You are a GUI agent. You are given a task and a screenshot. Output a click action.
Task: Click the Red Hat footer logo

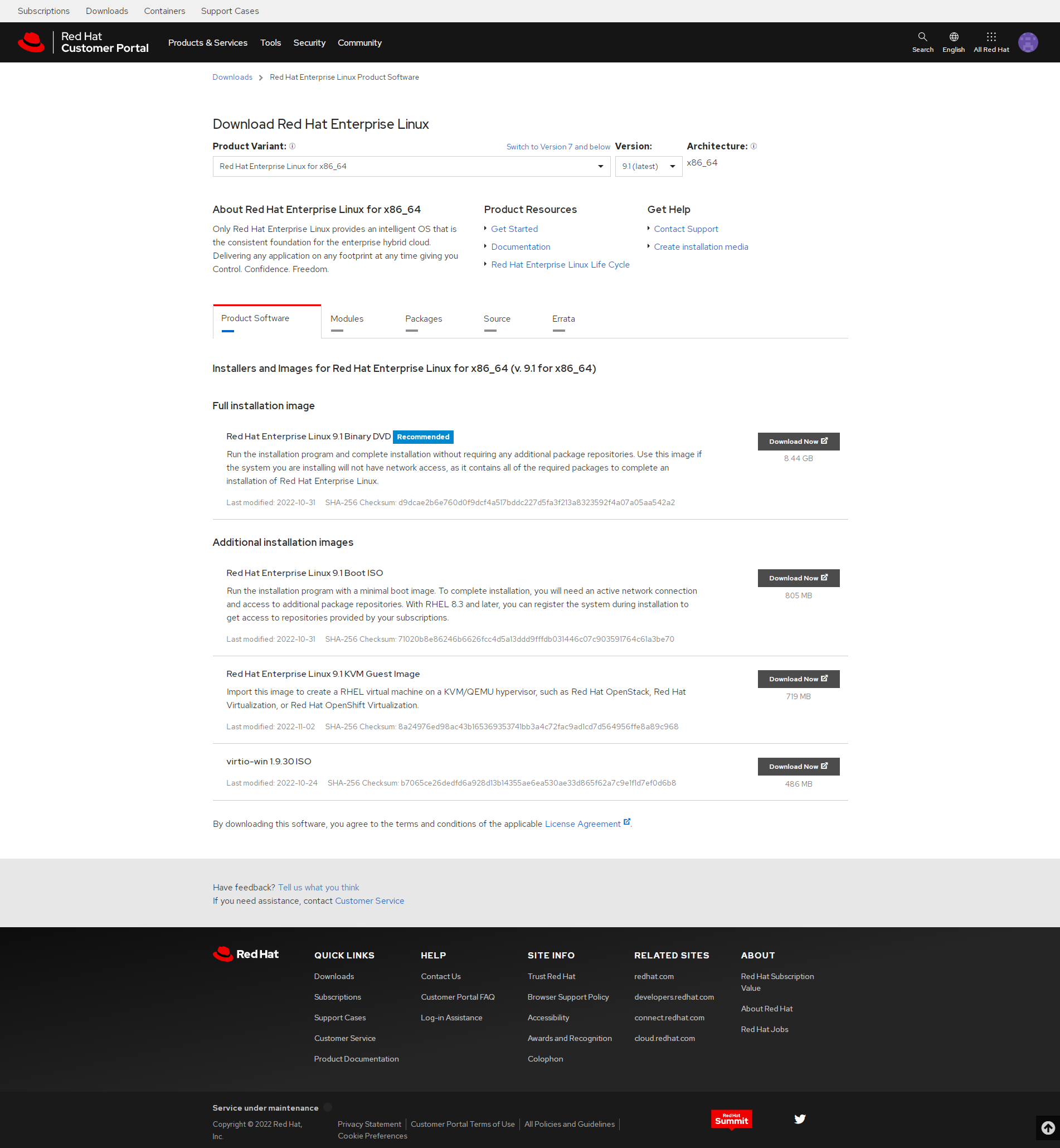pos(246,954)
